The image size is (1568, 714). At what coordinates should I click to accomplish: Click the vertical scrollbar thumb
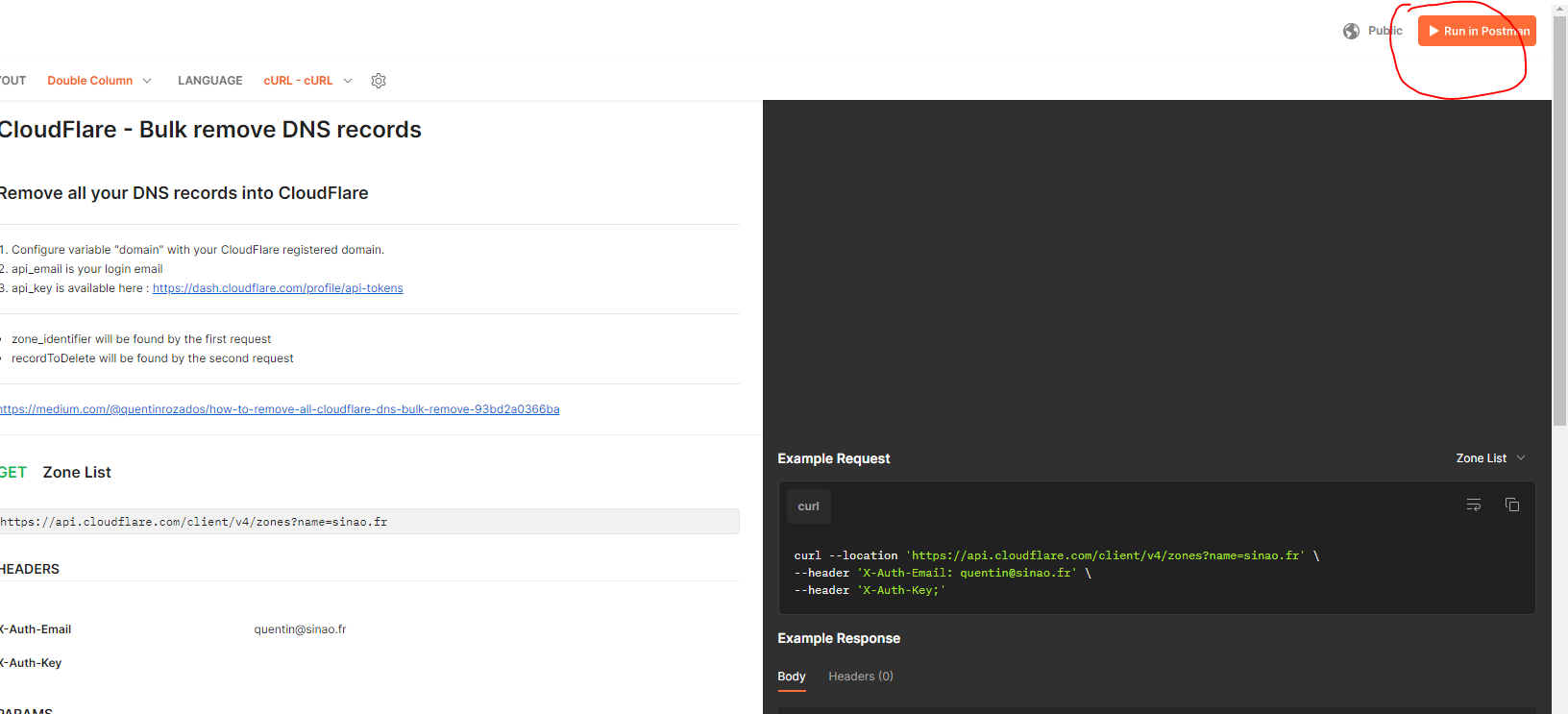1559,221
